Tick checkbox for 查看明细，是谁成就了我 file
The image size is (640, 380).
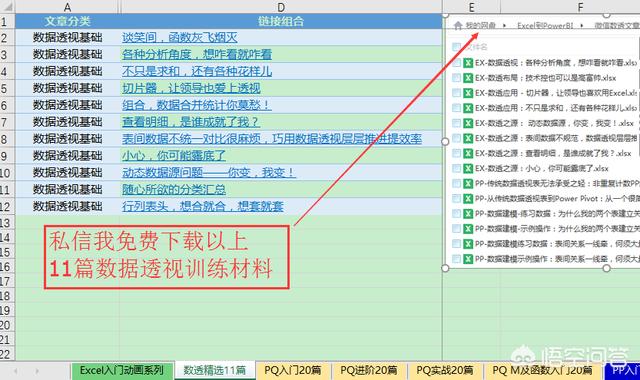point(456,153)
